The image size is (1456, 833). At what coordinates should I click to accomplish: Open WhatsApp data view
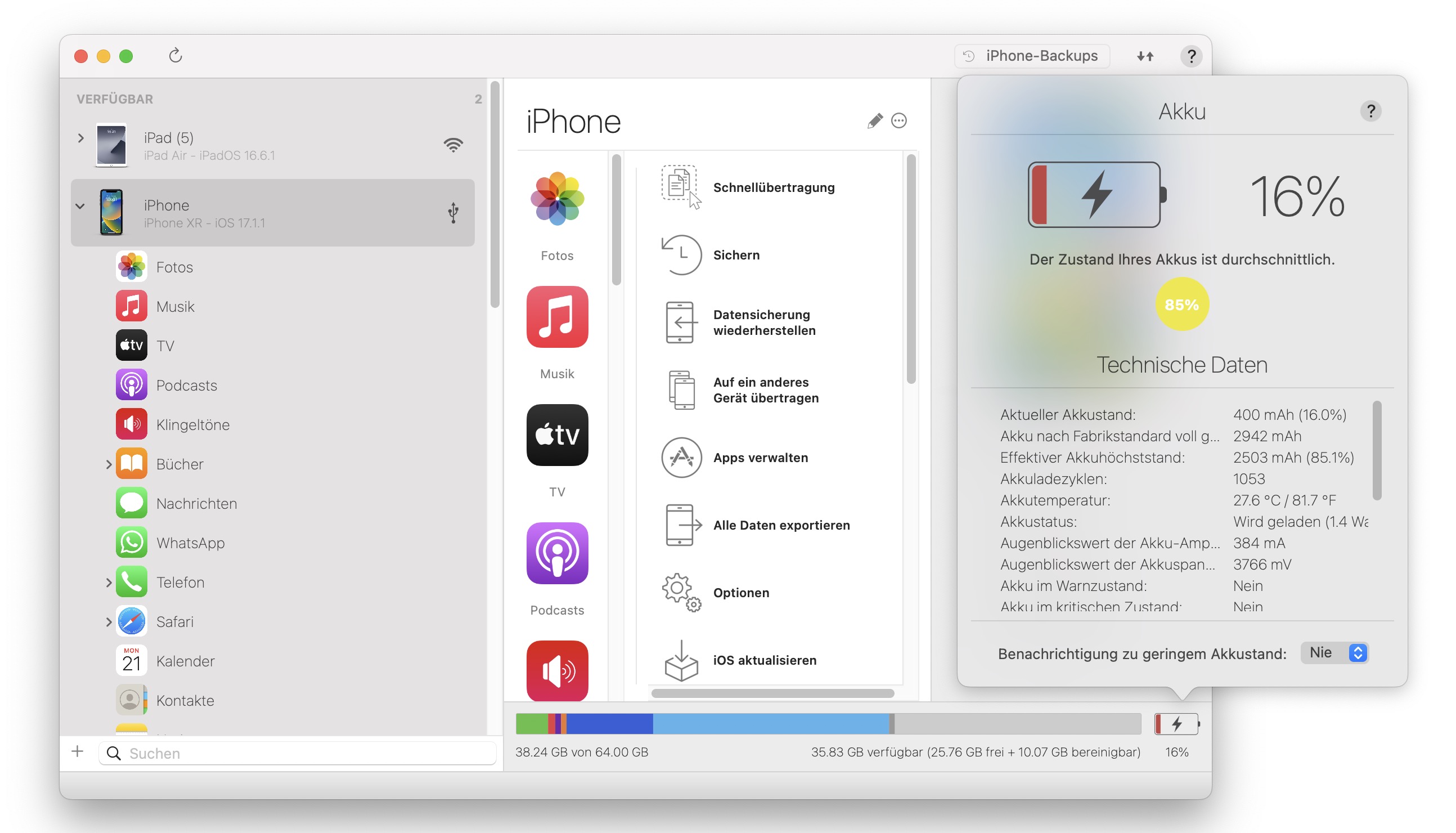point(190,543)
